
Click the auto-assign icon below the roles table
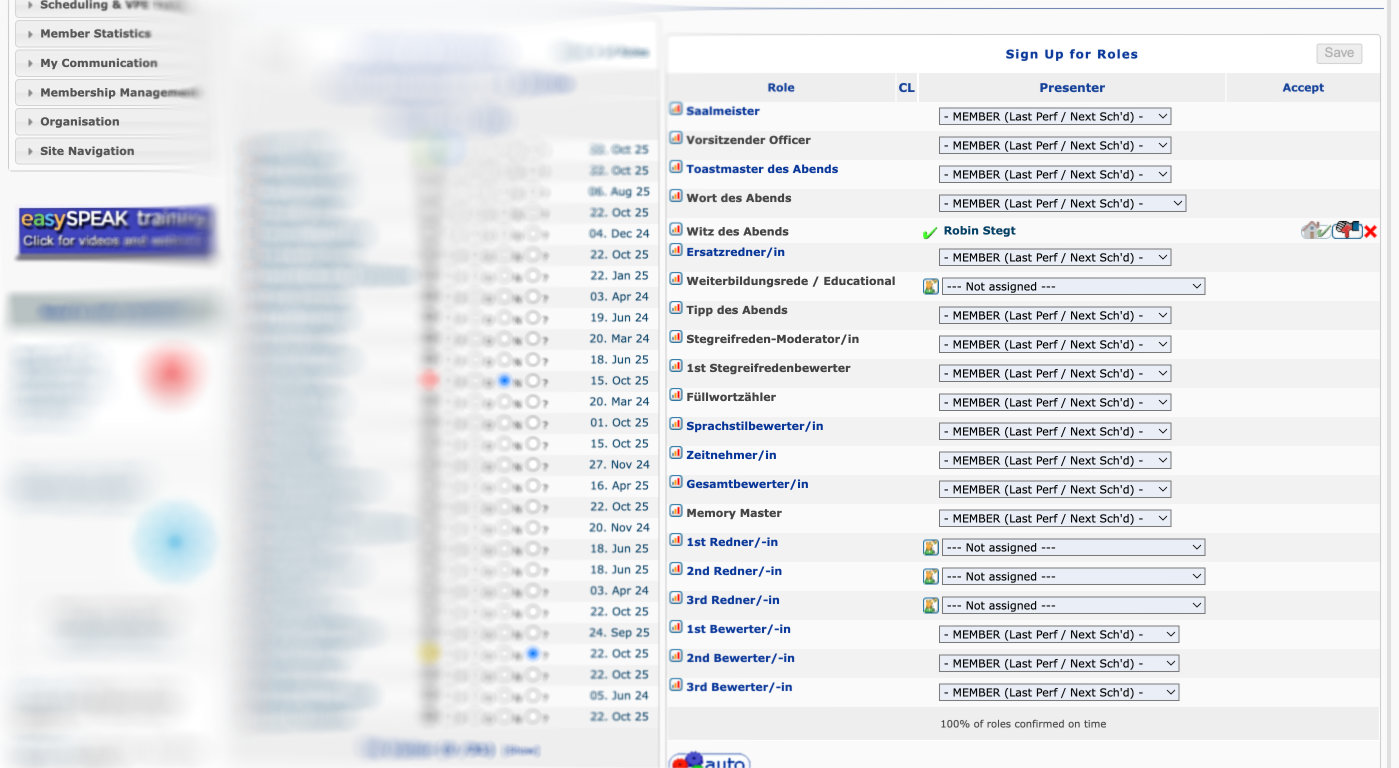(x=709, y=760)
